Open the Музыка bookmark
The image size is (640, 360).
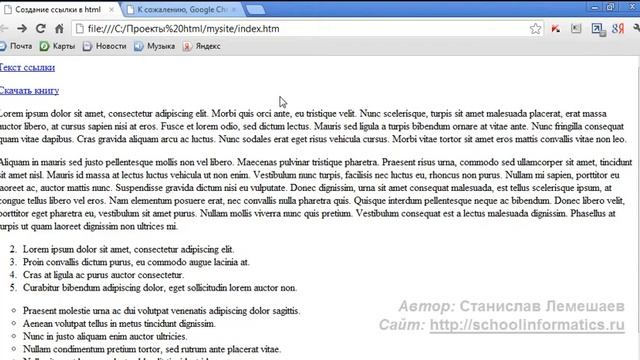click(x=155, y=46)
